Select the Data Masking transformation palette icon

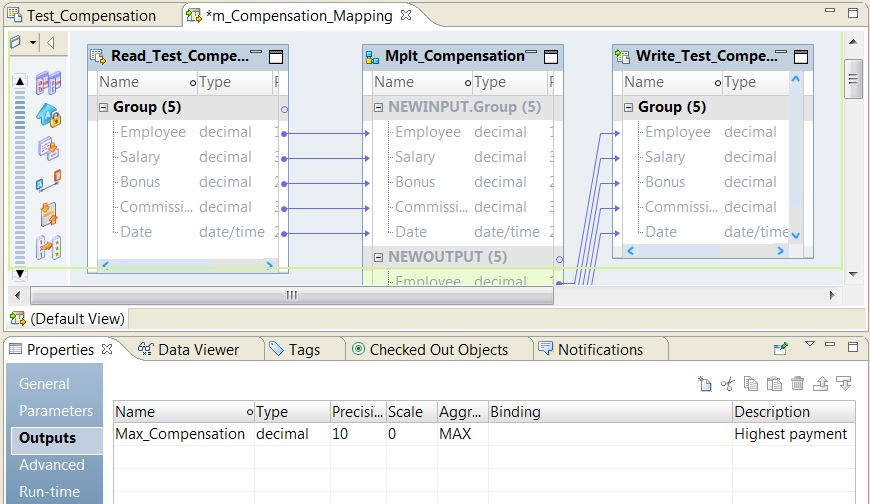(49, 115)
